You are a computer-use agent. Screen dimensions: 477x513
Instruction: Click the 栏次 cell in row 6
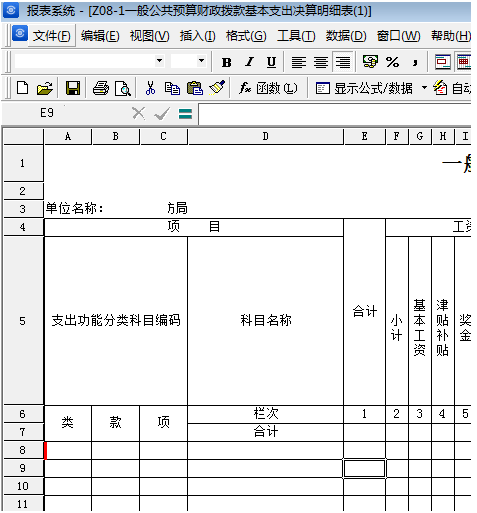tap(265, 414)
